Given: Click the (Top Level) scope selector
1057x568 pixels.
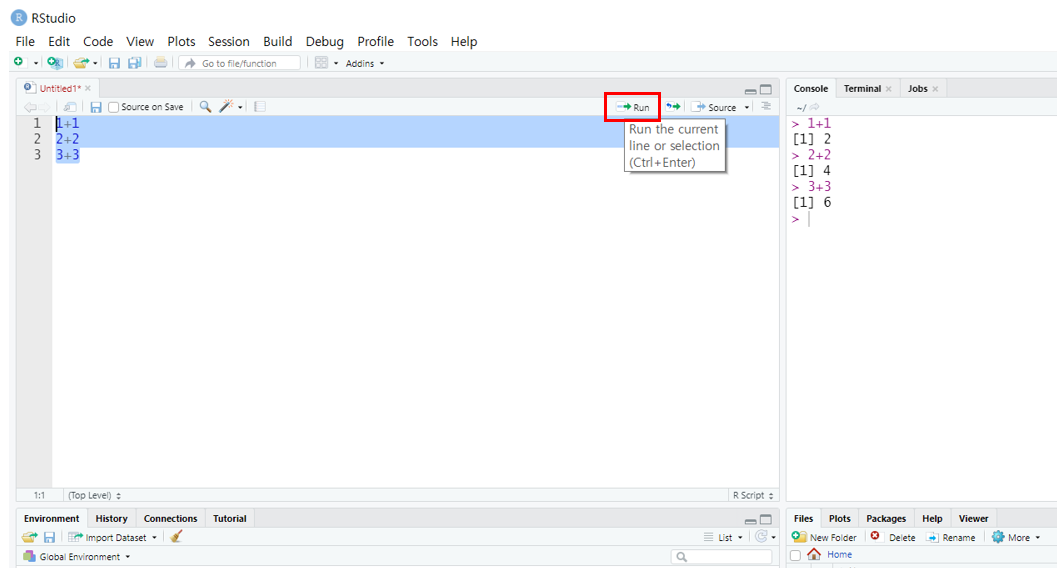Looking at the screenshot, I should pyautogui.click(x=94, y=495).
